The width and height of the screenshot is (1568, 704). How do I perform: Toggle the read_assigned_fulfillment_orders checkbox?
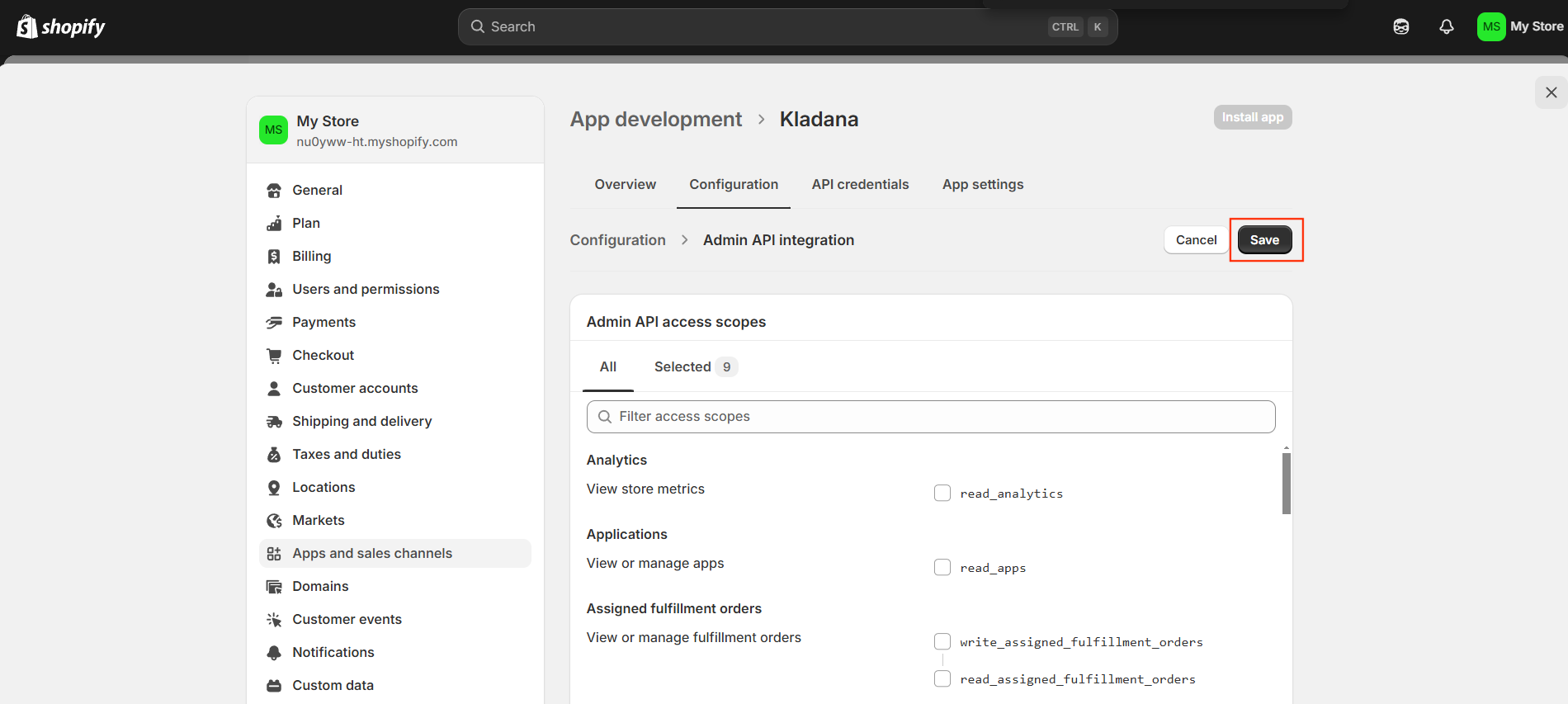(x=942, y=678)
